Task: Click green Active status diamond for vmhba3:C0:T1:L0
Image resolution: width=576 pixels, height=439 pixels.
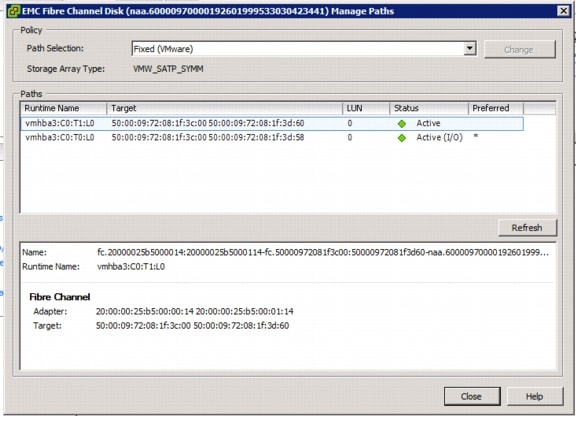Action: point(402,124)
